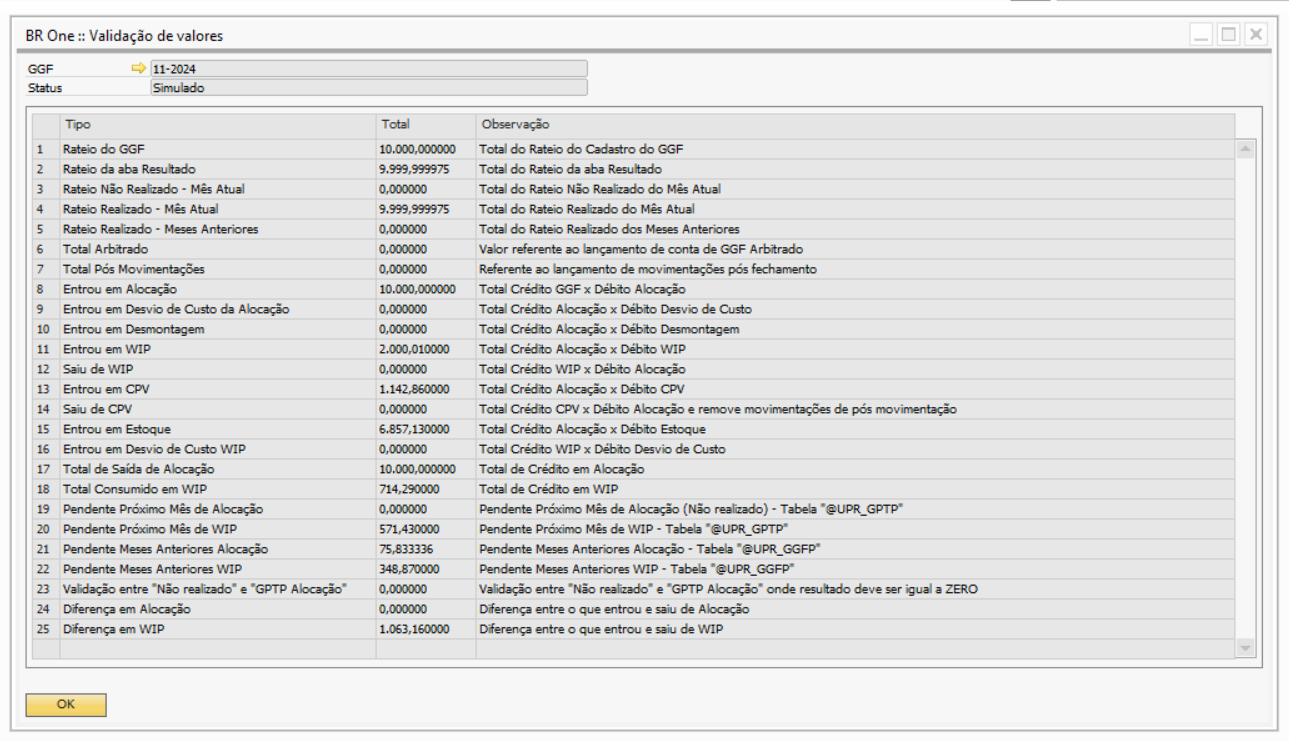Select 'Pendente Meses Anteriores Alocação' Tipo cell
The height and width of the screenshot is (741, 1289).
(x=218, y=549)
